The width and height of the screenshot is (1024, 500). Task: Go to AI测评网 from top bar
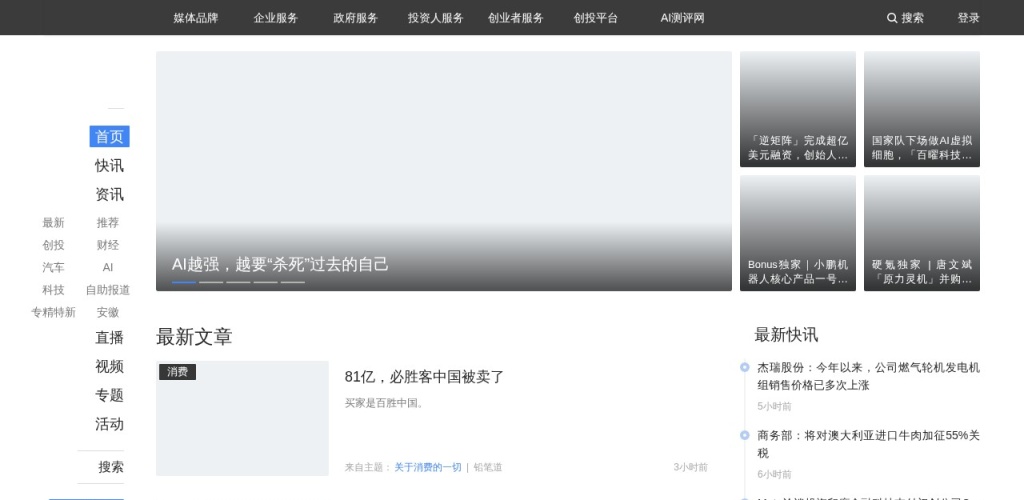click(x=682, y=18)
